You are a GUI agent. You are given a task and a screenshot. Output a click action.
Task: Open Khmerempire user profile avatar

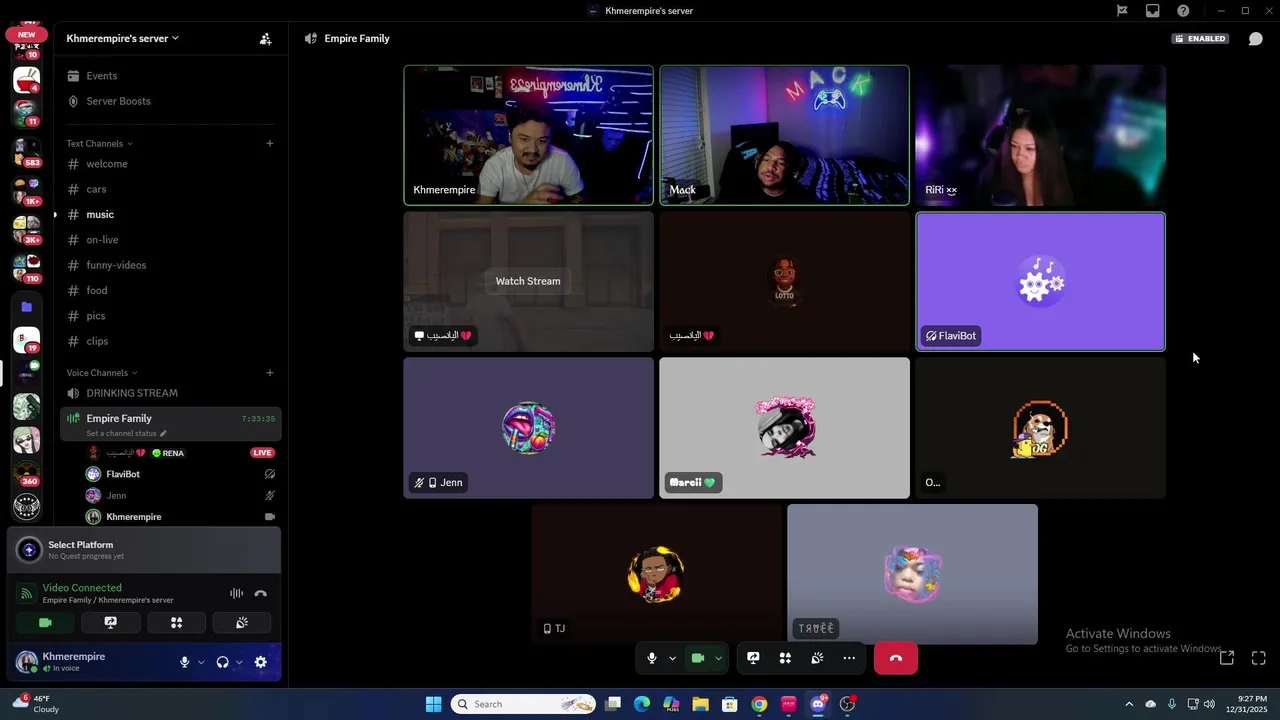(x=27, y=662)
